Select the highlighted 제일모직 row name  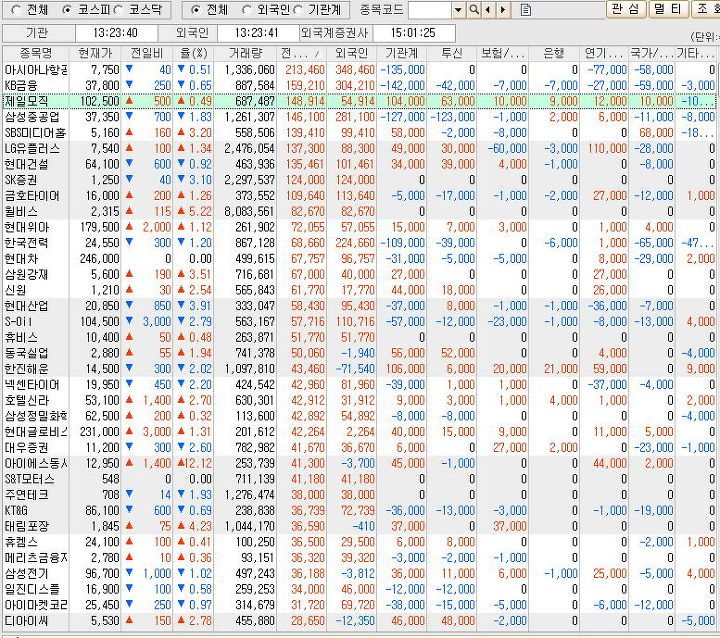tap(26, 101)
